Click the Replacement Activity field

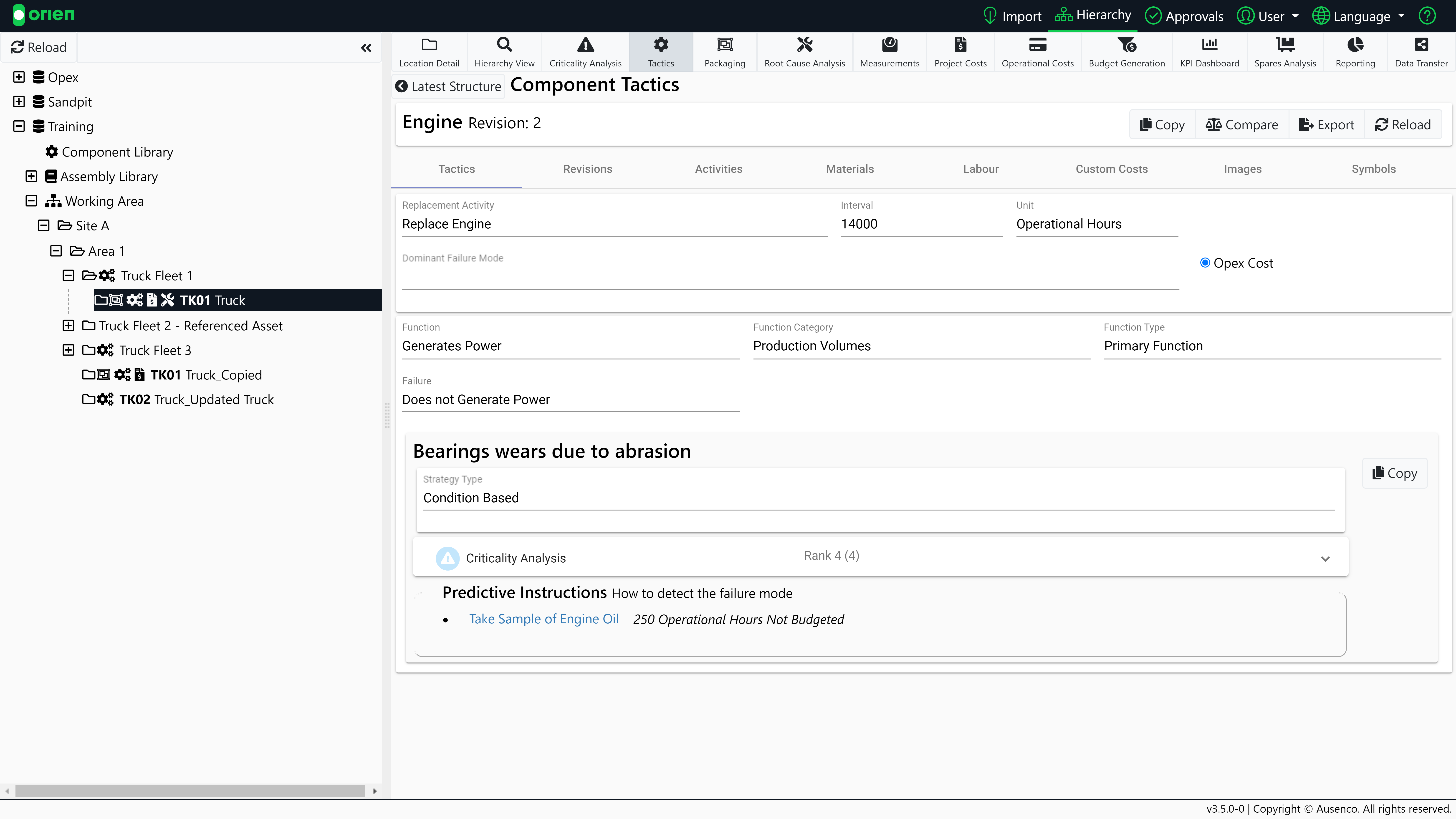615,224
